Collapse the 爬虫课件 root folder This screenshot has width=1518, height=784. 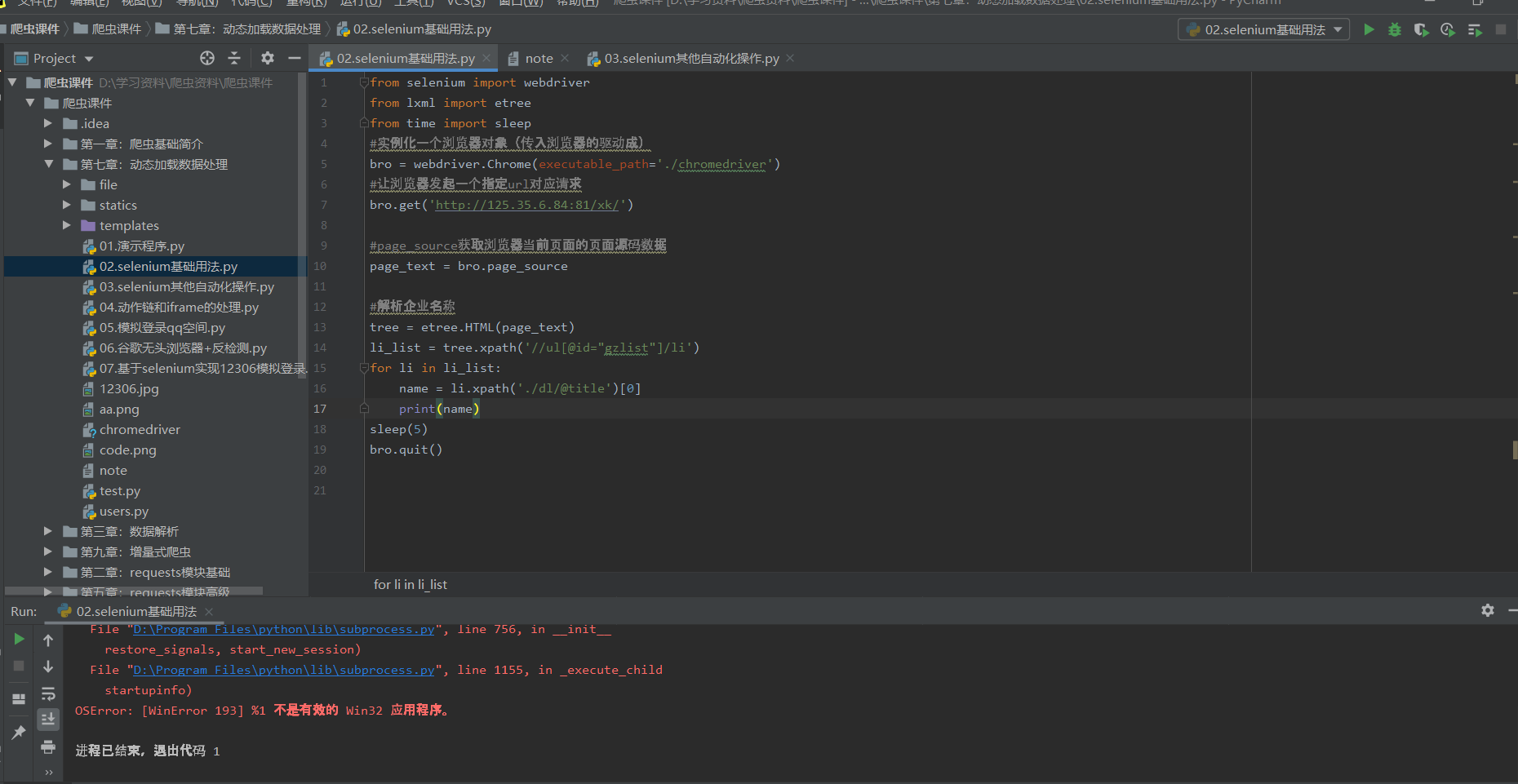click(x=12, y=82)
